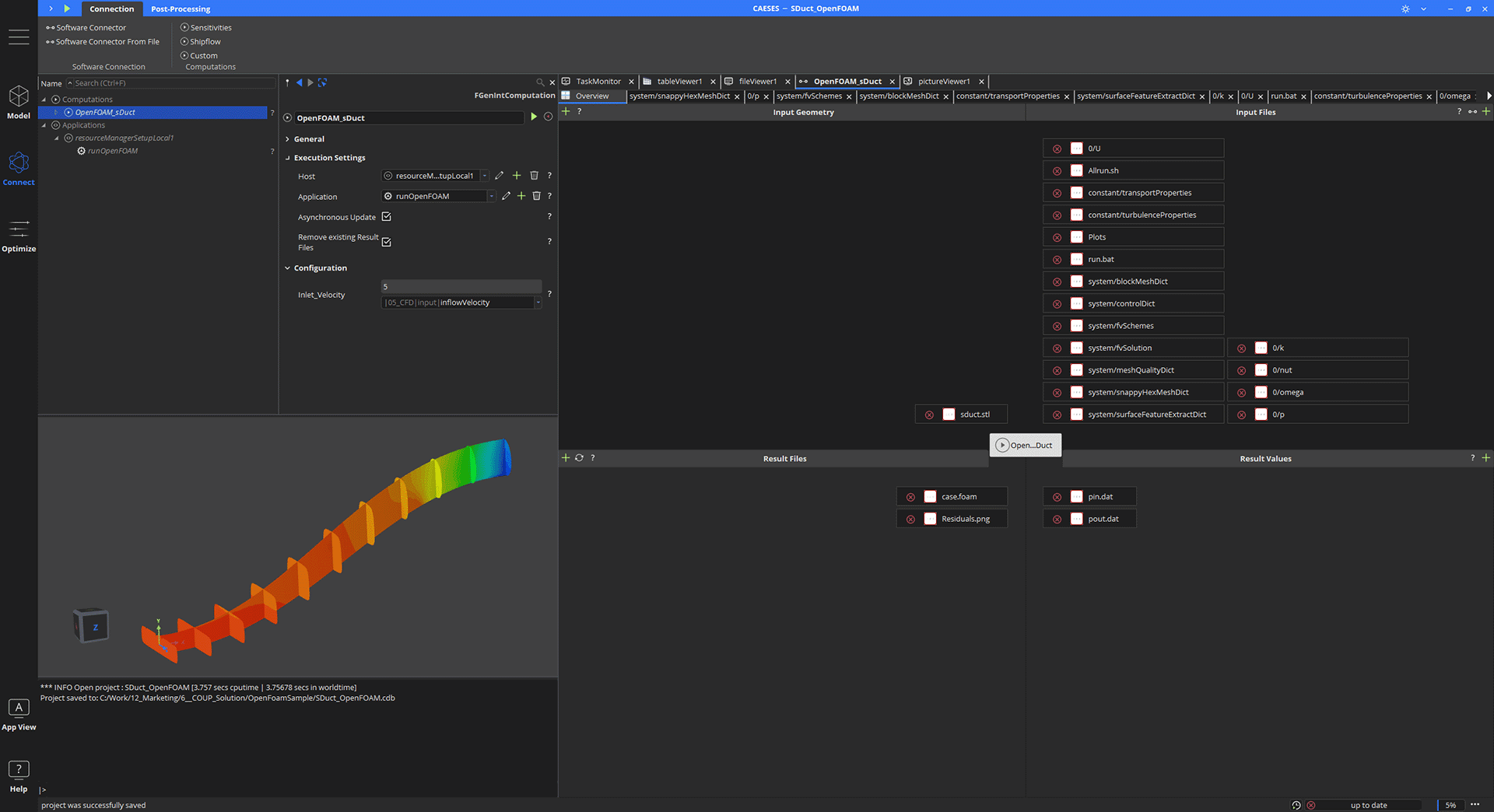Open the system/snappyHexMeshDict file tab

(679, 96)
